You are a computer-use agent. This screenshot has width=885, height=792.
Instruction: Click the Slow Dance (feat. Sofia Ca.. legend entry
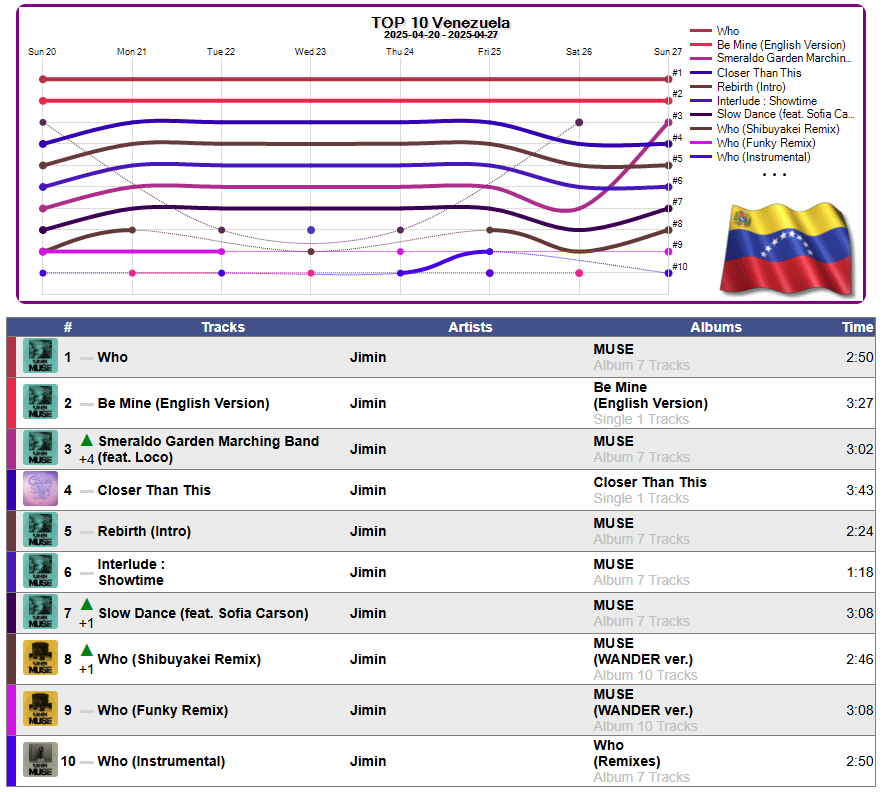(x=772, y=114)
